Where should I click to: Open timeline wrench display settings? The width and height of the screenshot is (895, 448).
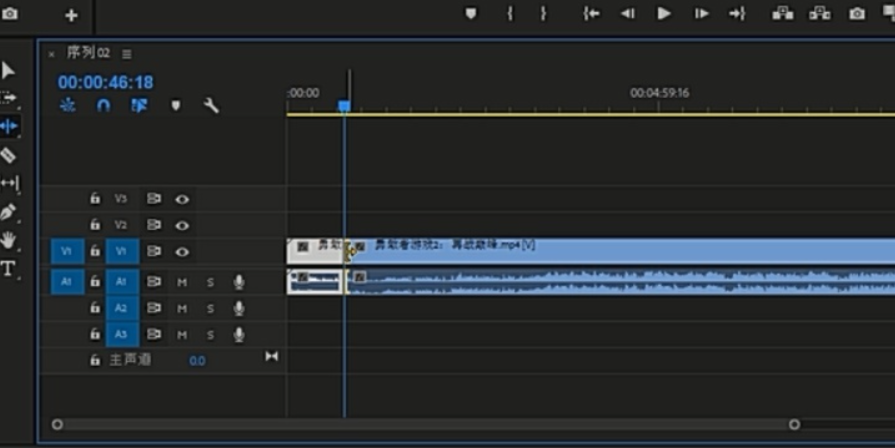click(x=211, y=106)
